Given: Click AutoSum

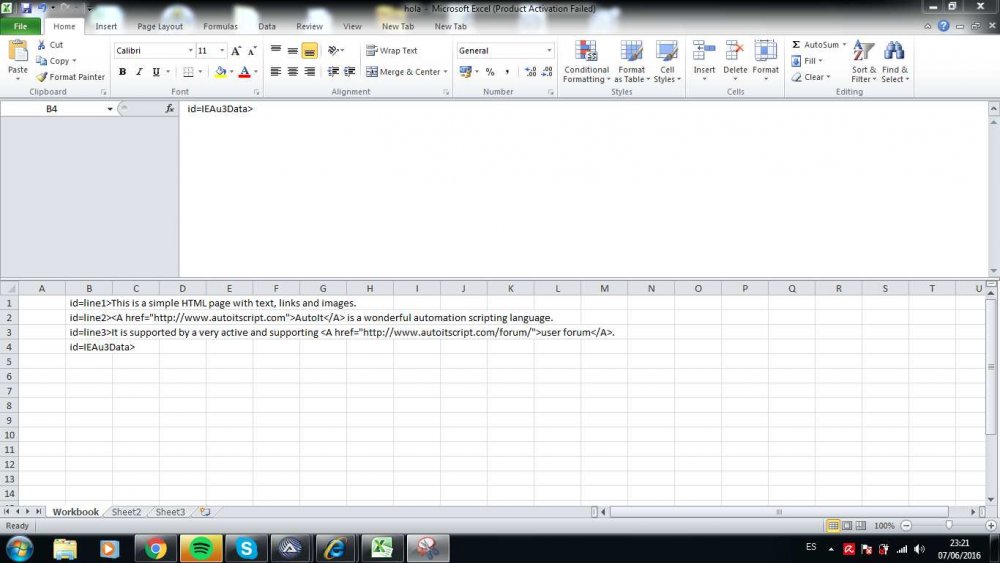Looking at the screenshot, I should pyautogui.click(x=814, y=45).
